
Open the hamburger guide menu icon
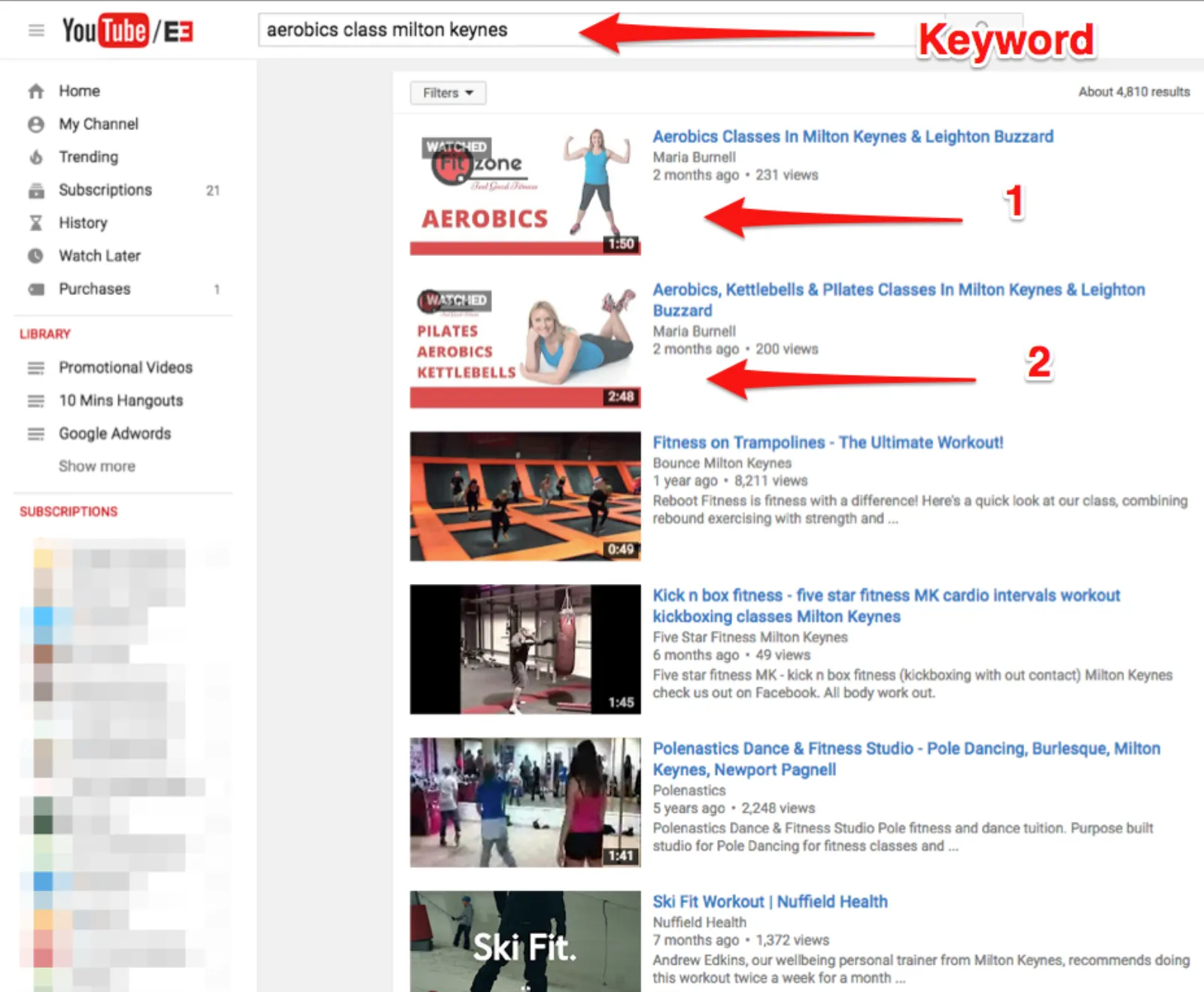[36, 31]
